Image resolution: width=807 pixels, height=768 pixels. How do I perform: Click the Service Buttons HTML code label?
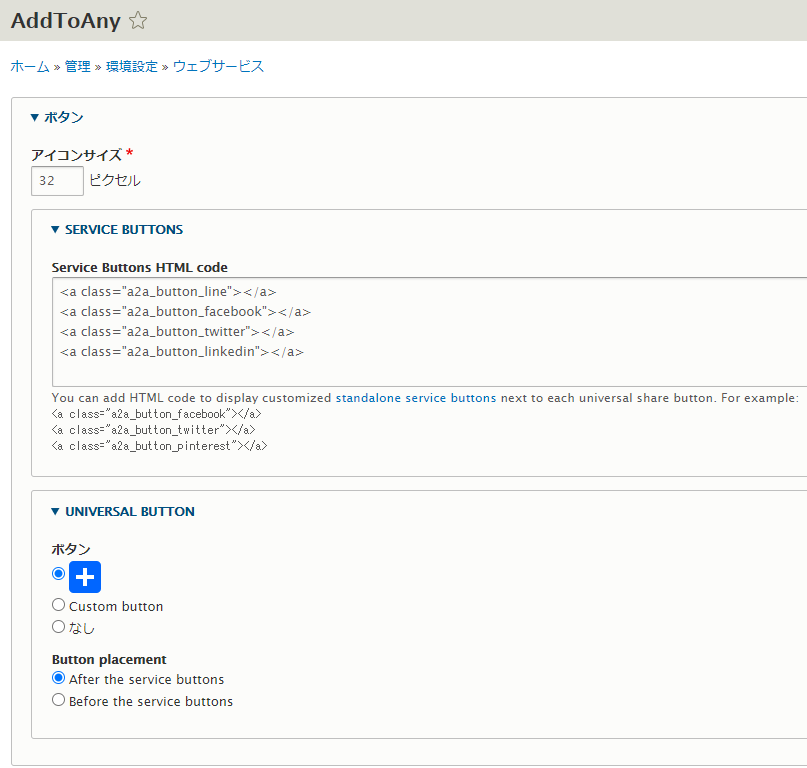pyautogui.click(x=139, y=268)
